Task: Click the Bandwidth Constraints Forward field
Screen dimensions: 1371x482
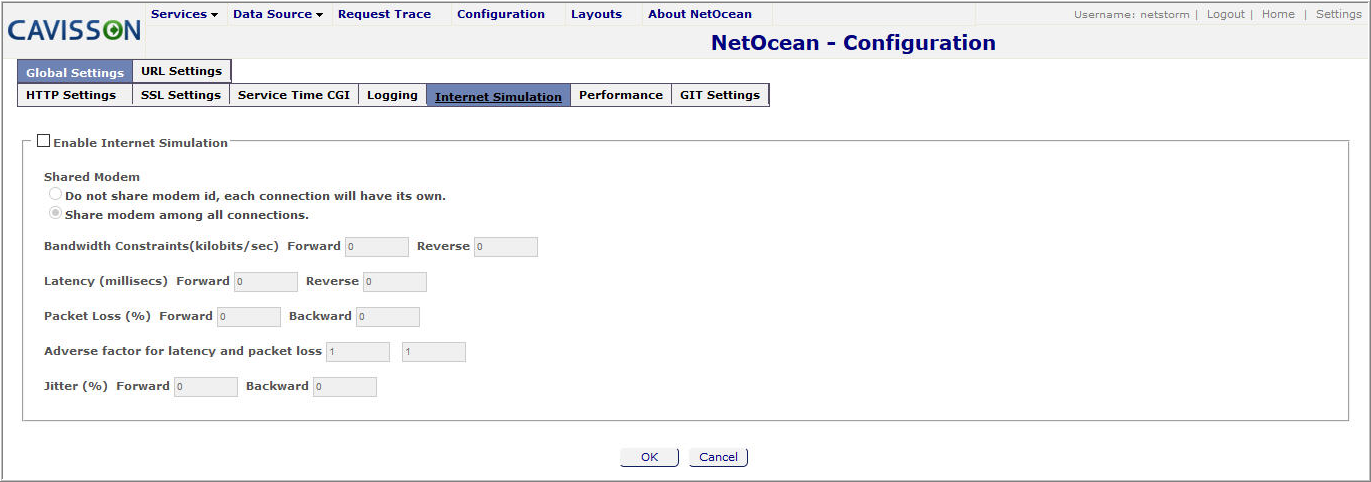Action: point(377,247)
